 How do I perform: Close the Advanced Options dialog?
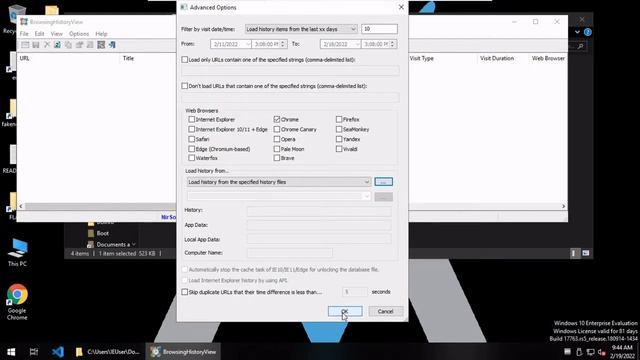tap(401, 7)
